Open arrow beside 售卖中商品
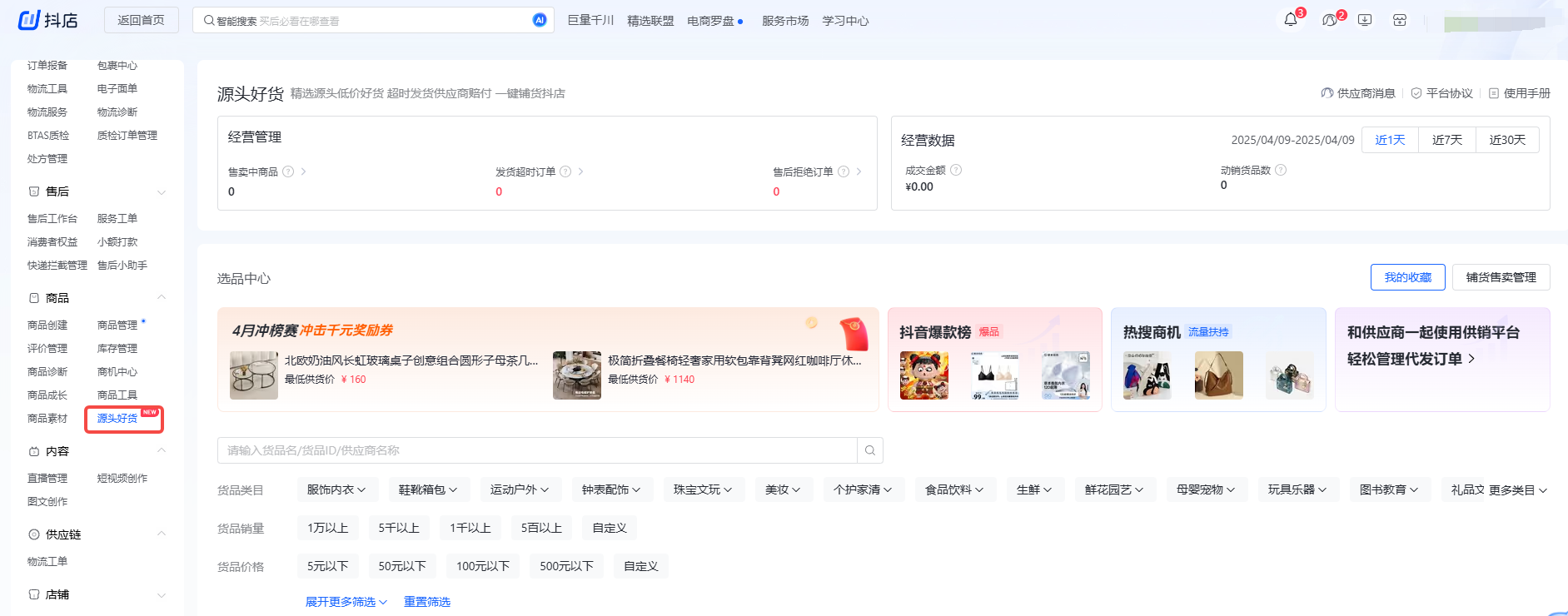The width and height of the screenshot is (1568, 616). click(x=303, y=171)
